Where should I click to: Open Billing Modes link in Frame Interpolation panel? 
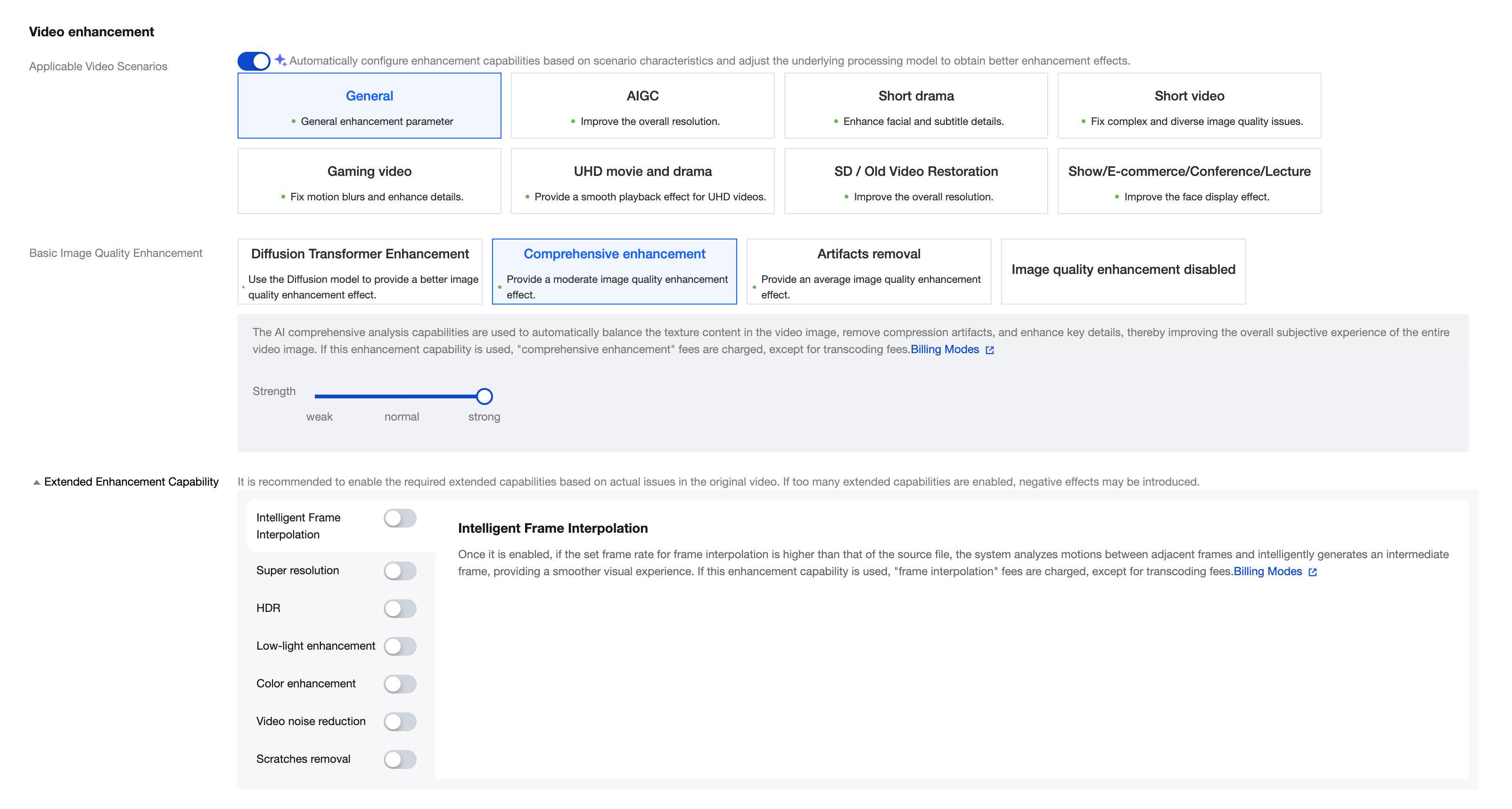click(1267, 571)
